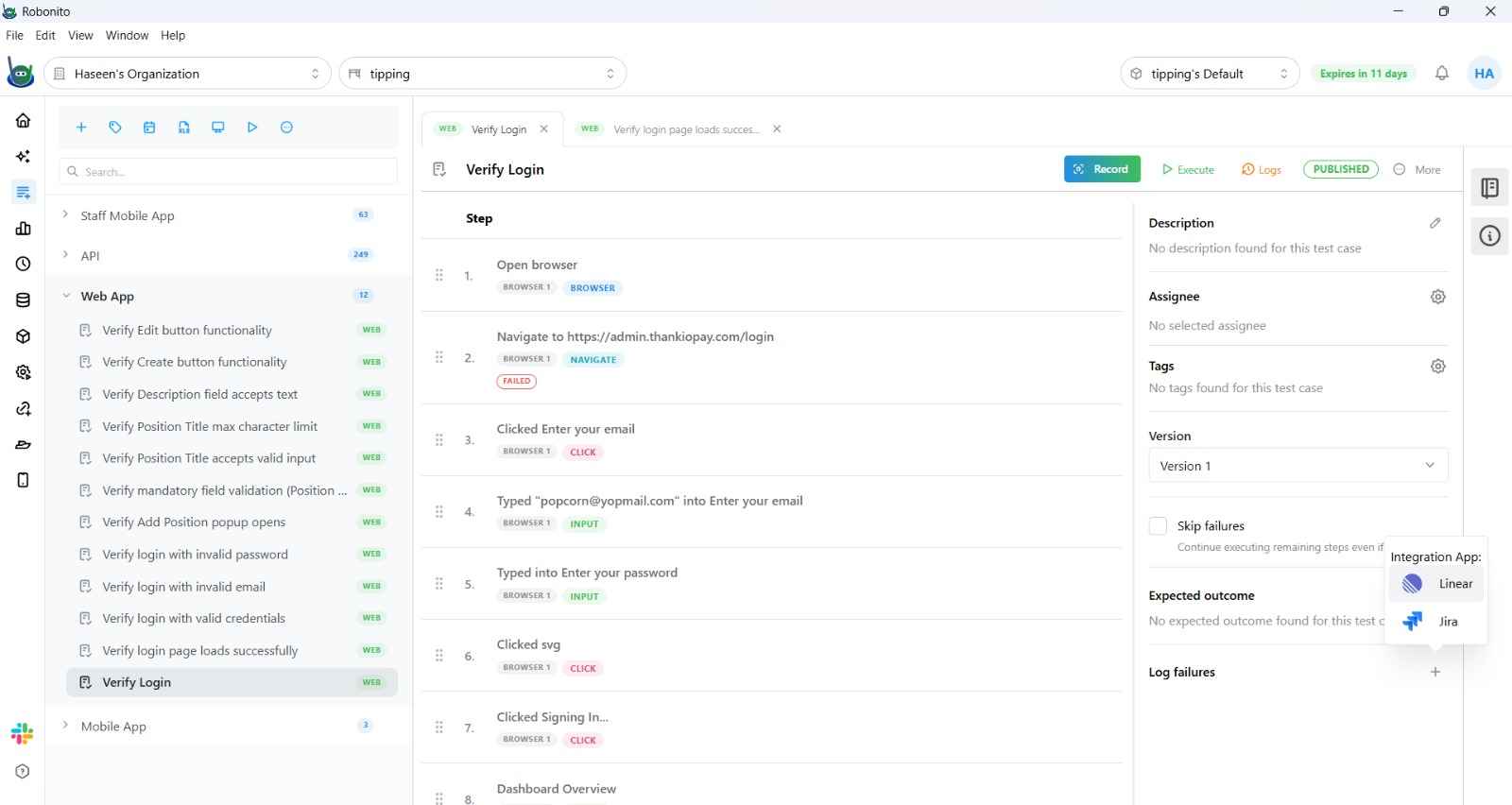Open the Version 1 dropdown
Viewport: 1512px width, 805px height.
pyautogui.click(x=1297, y=466)
